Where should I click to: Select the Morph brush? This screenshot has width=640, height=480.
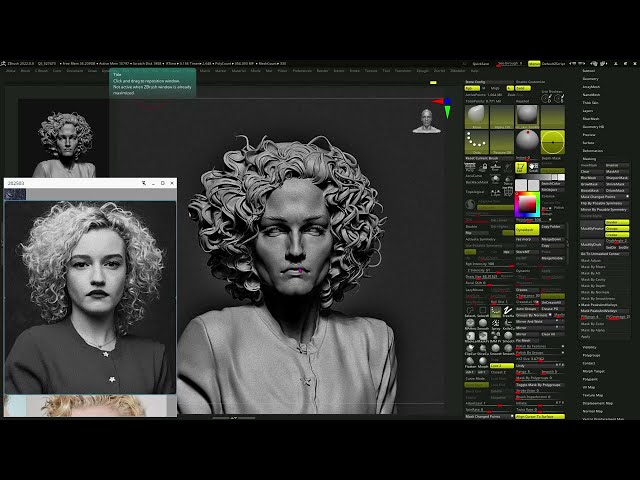(483, 362)
